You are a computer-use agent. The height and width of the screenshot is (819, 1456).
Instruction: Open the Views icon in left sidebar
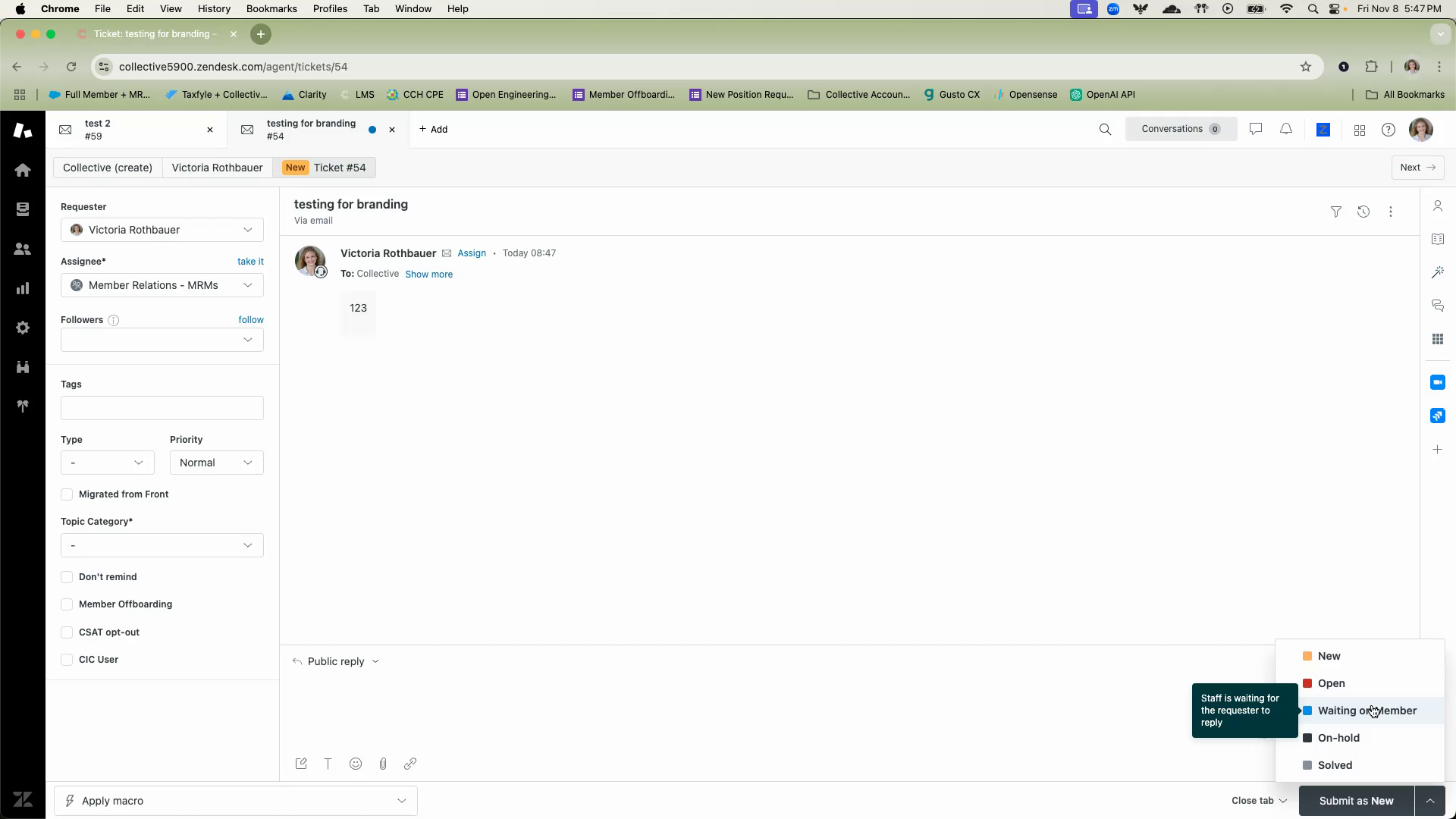click(23, 209)
